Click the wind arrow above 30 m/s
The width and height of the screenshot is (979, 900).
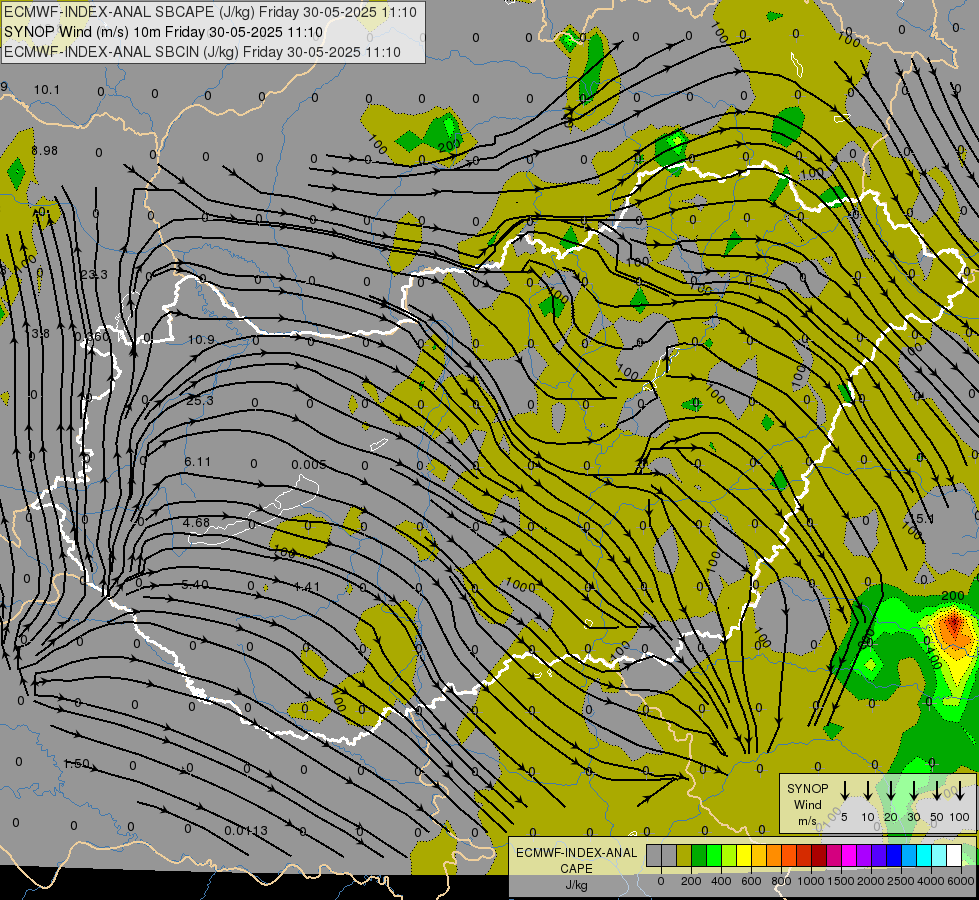click(913, 790)
